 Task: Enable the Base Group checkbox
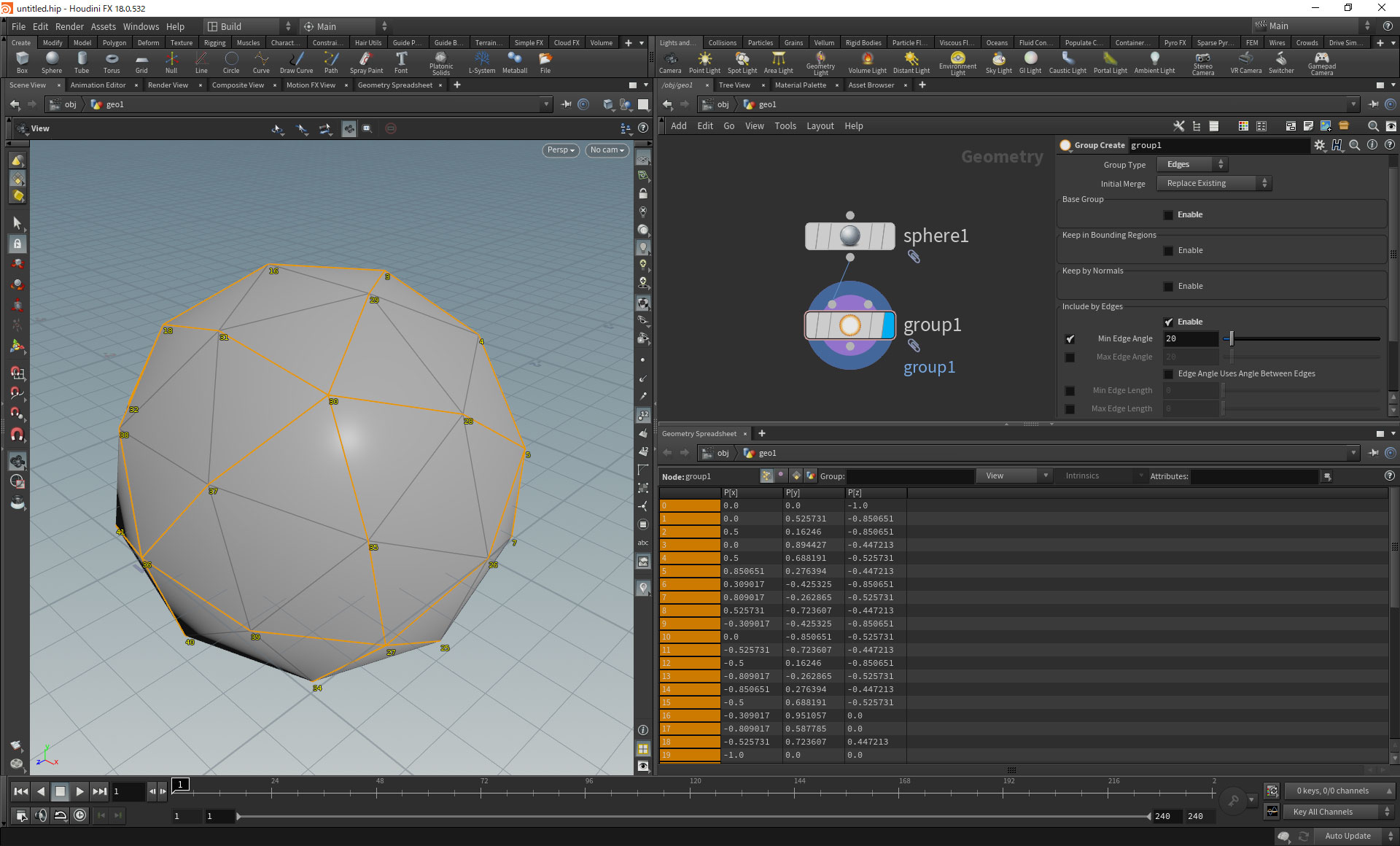[x=1168, y=215]
